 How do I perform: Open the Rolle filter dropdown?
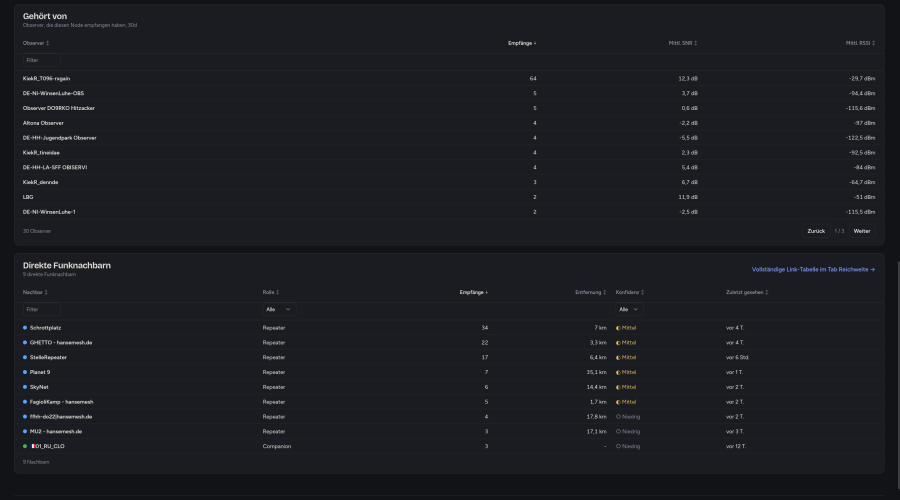coord(278,309)
